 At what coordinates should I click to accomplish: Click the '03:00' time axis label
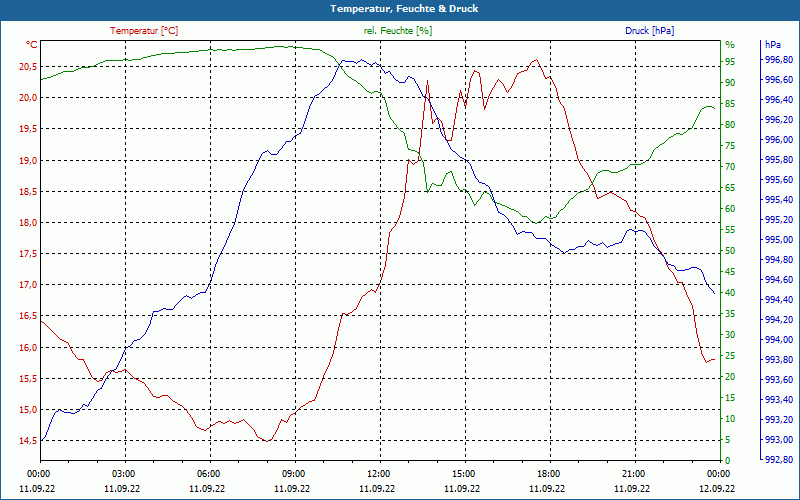pos(122,473)
